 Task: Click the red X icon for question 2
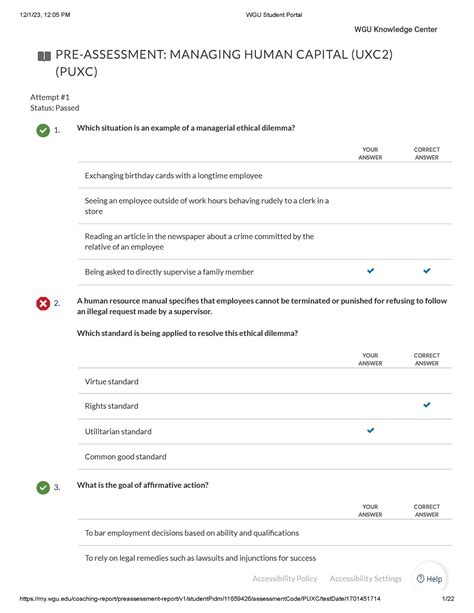point(43,303)
